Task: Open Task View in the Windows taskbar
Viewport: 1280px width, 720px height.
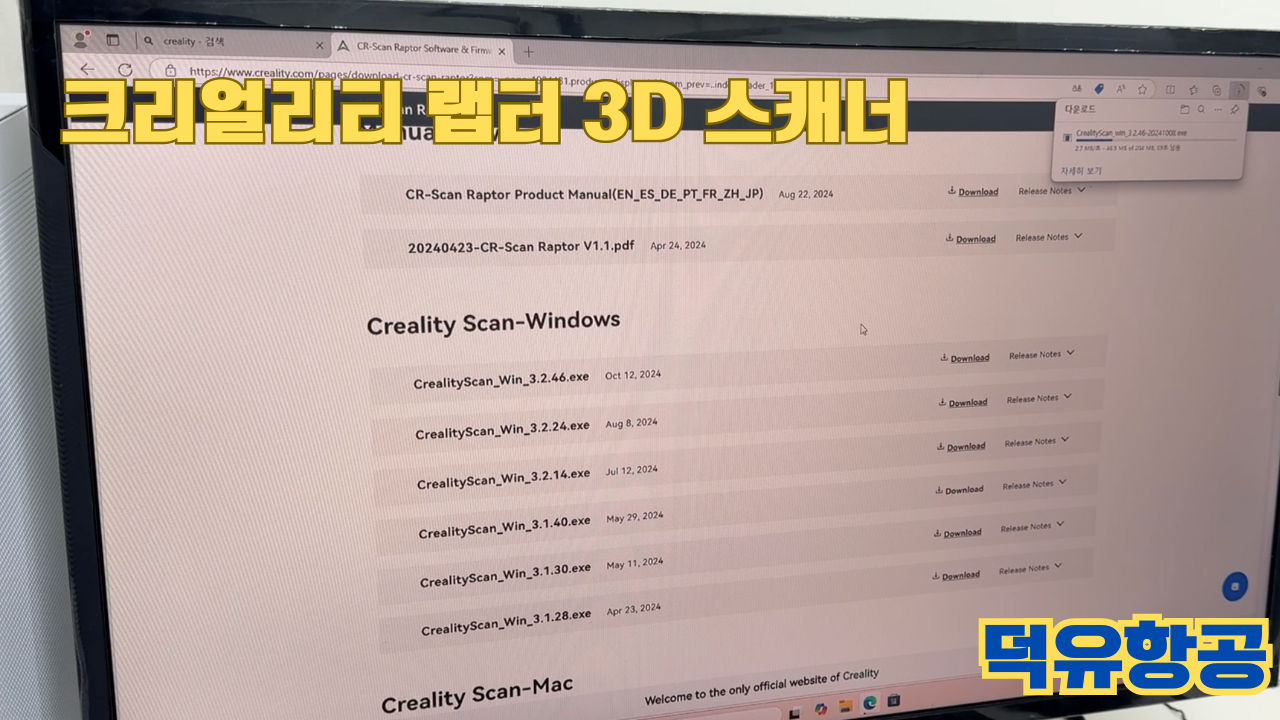Action: pyautogui.click(x=794, y=713)
